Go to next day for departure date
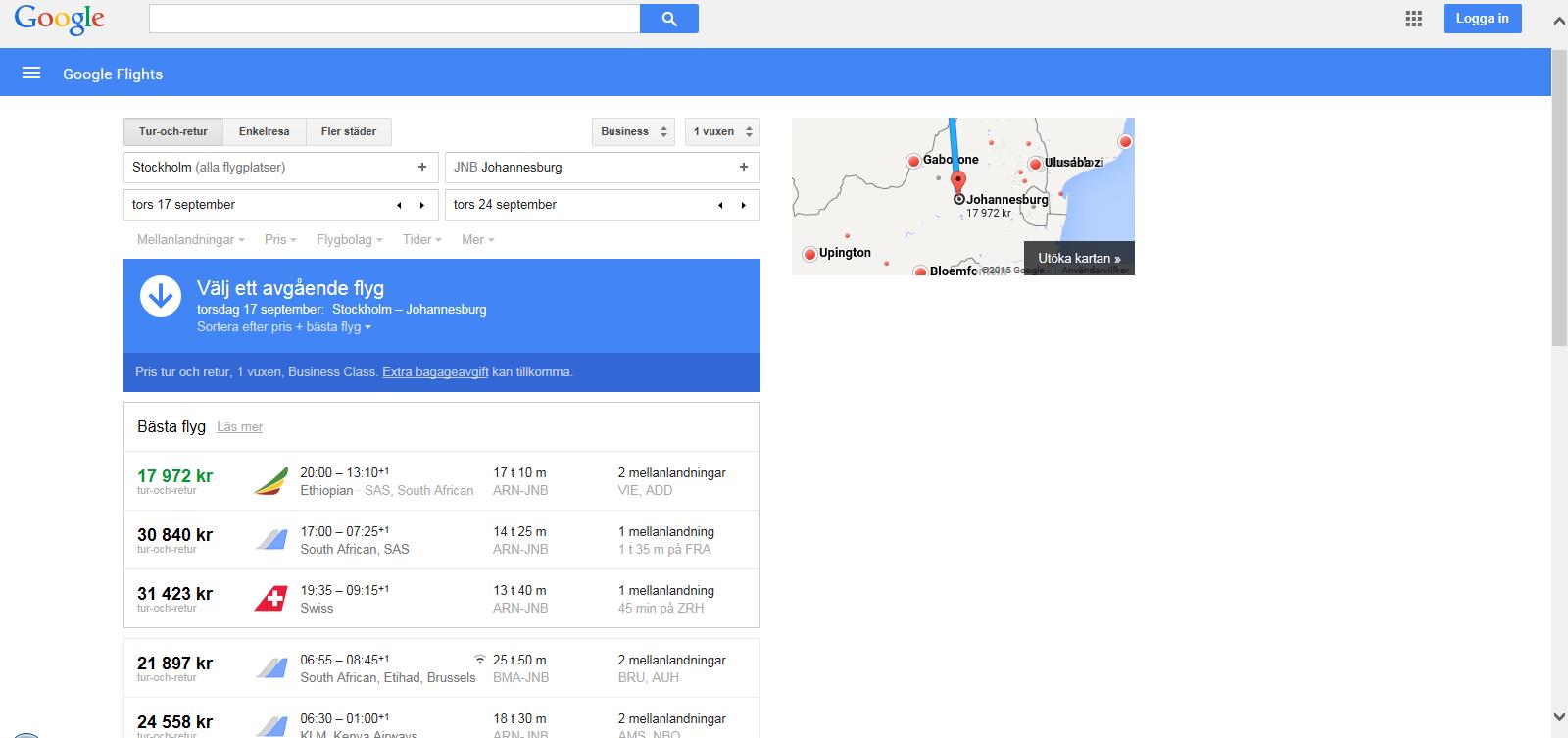 click(422, 205)
